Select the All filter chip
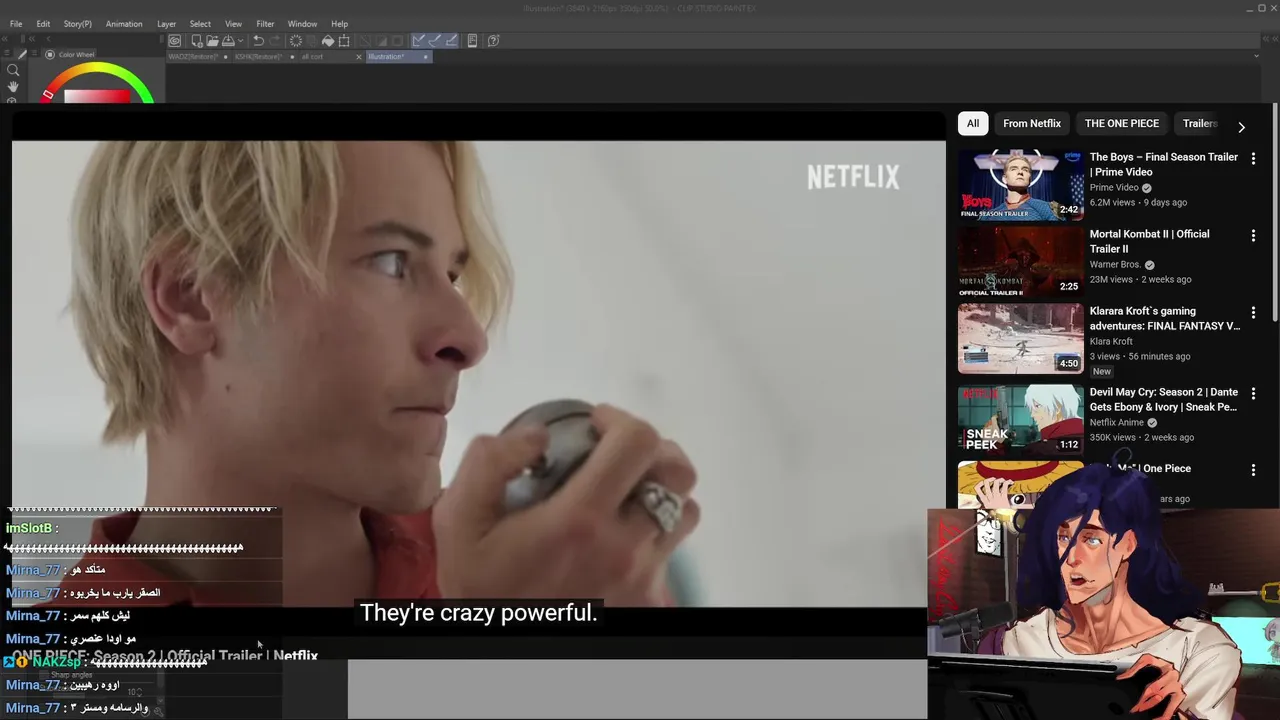Viewport: 1280px width, 720px height. click(973, 123)
